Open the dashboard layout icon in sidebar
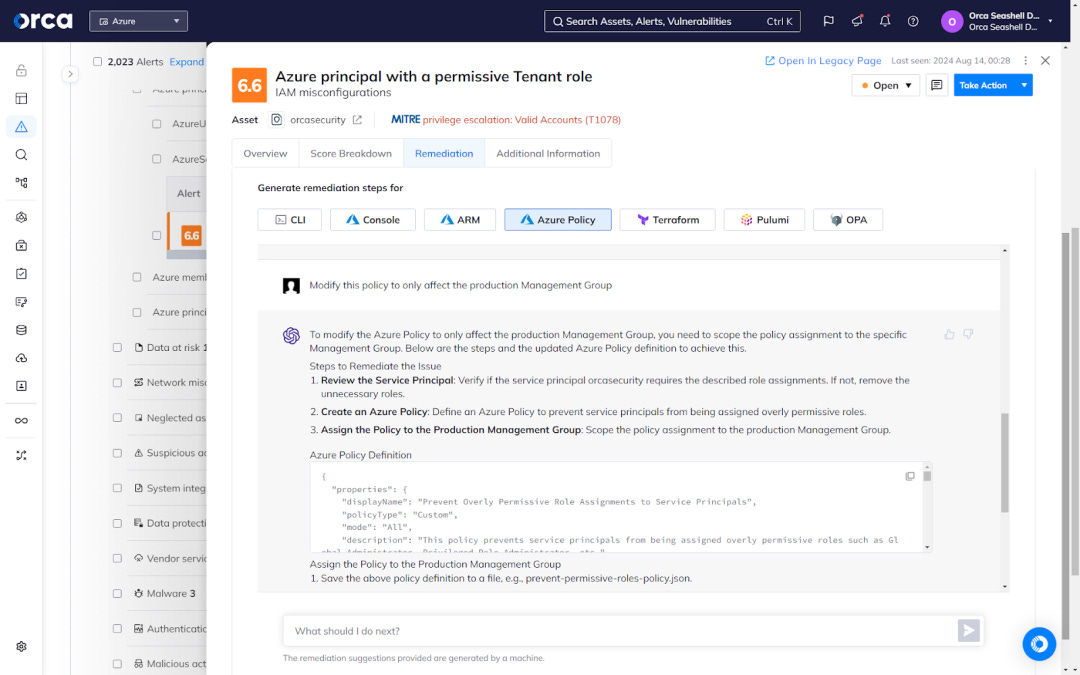The image size is (1080, 675). click(21, 98)
